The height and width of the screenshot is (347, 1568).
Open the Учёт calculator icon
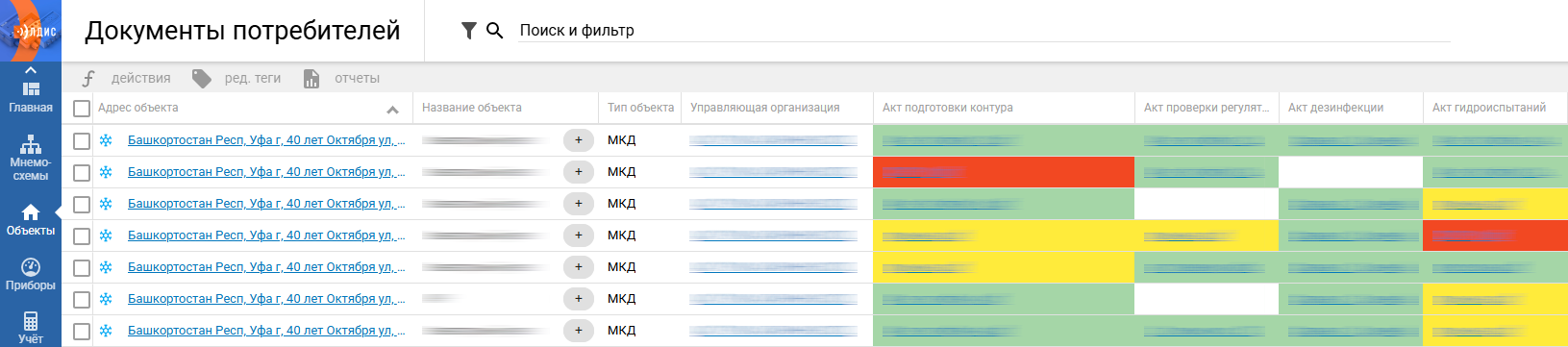31,327
